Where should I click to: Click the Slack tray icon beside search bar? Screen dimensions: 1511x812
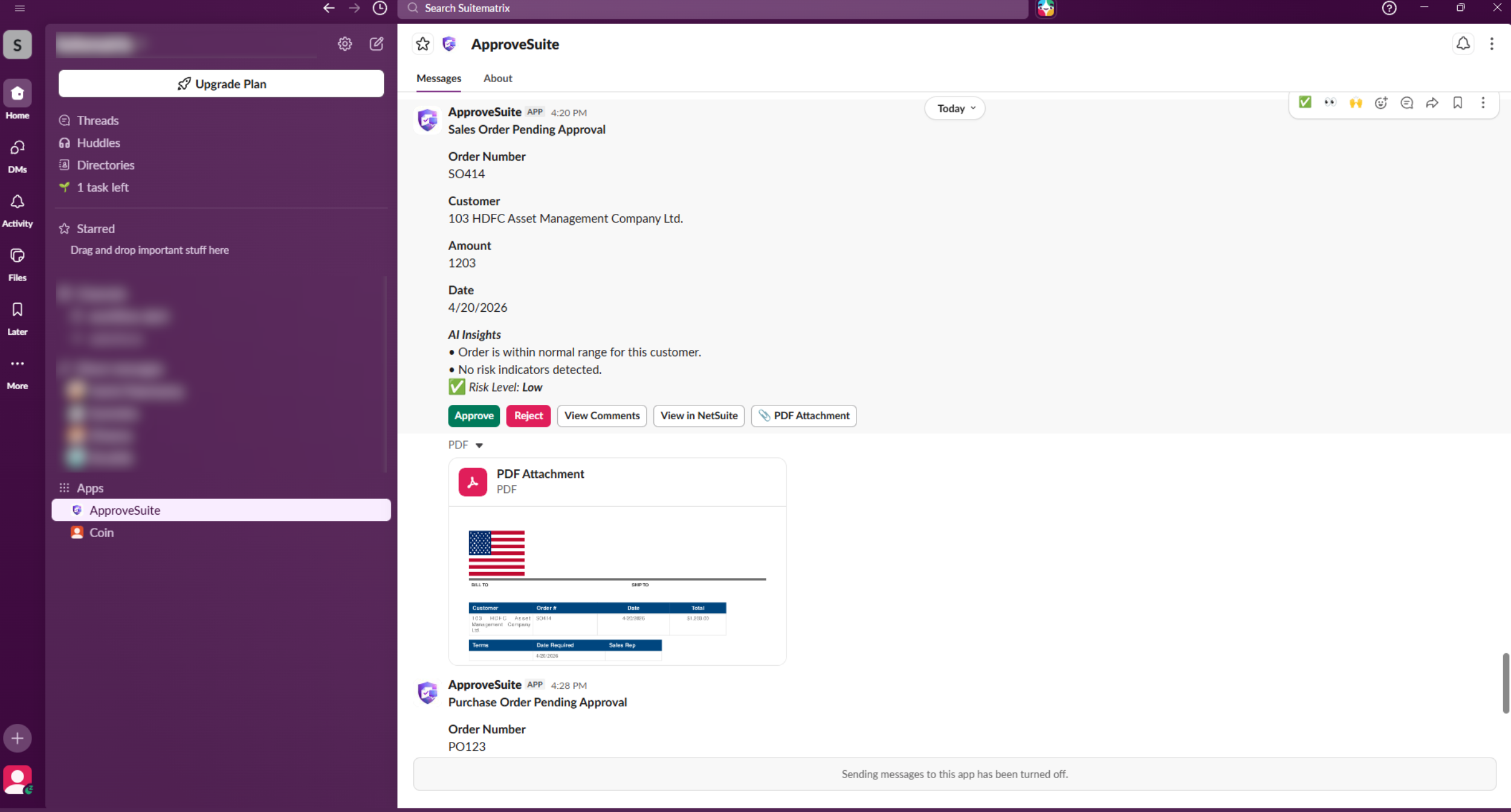click(1046, 8)
